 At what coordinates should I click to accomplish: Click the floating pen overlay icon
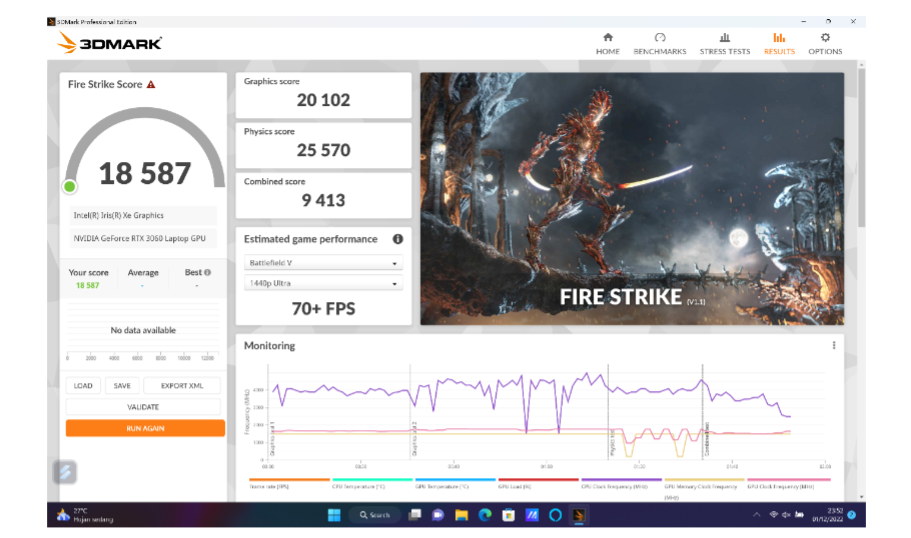click(65, 472)
